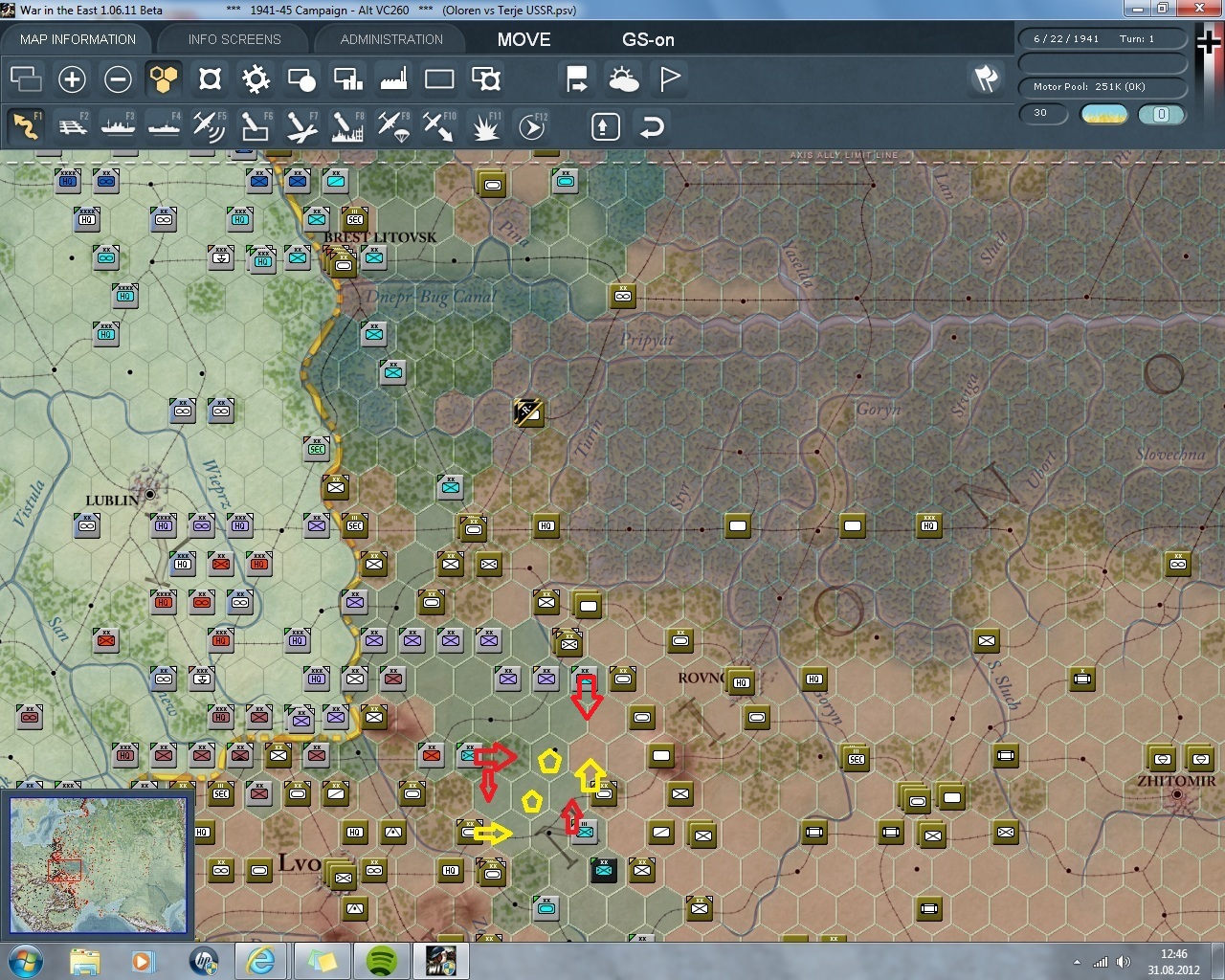Click the zoom out (minus) map icon
Viewport: 1225px width, 980px height.
click(x=118, y=78)
